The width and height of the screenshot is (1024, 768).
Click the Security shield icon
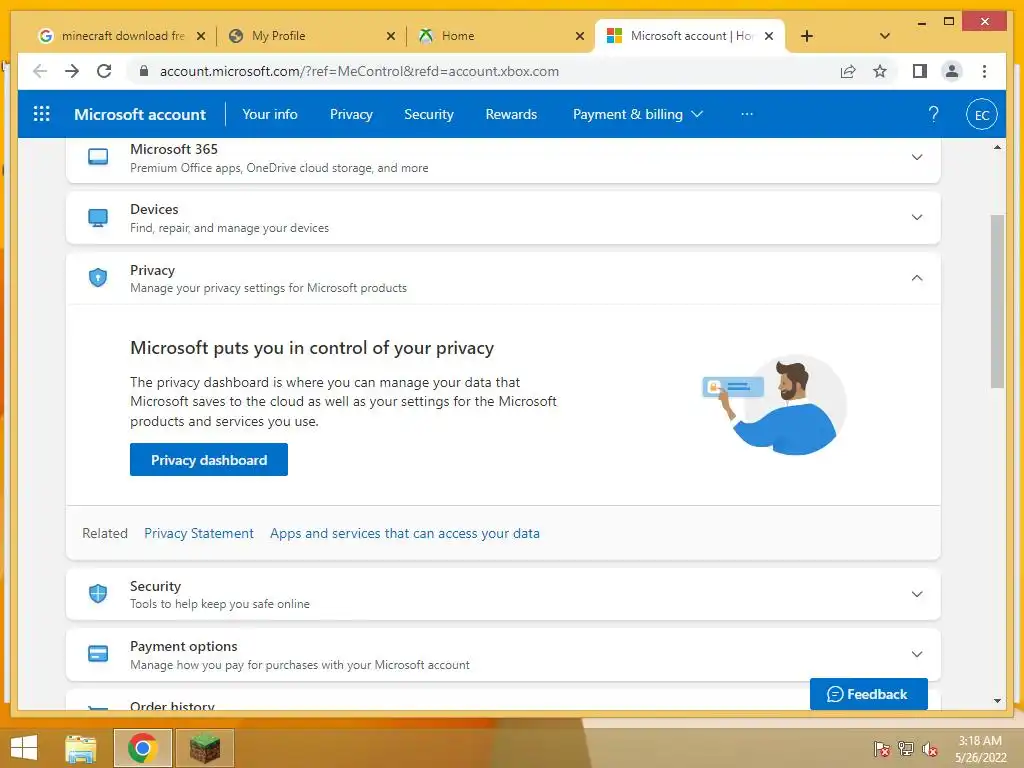tap(98, 594)
